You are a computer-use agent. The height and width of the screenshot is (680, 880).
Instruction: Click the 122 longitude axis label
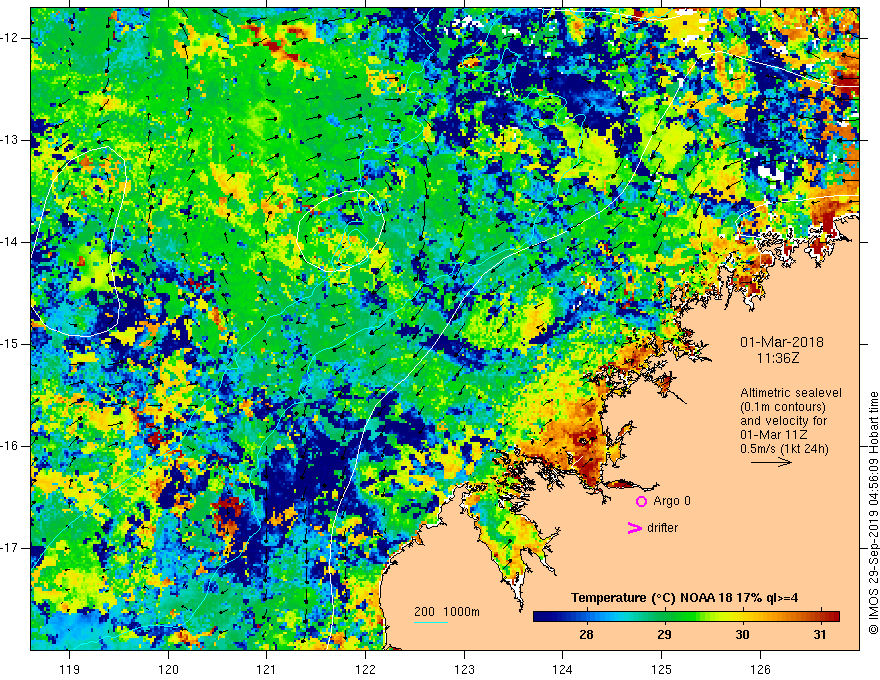pos(365,669)
